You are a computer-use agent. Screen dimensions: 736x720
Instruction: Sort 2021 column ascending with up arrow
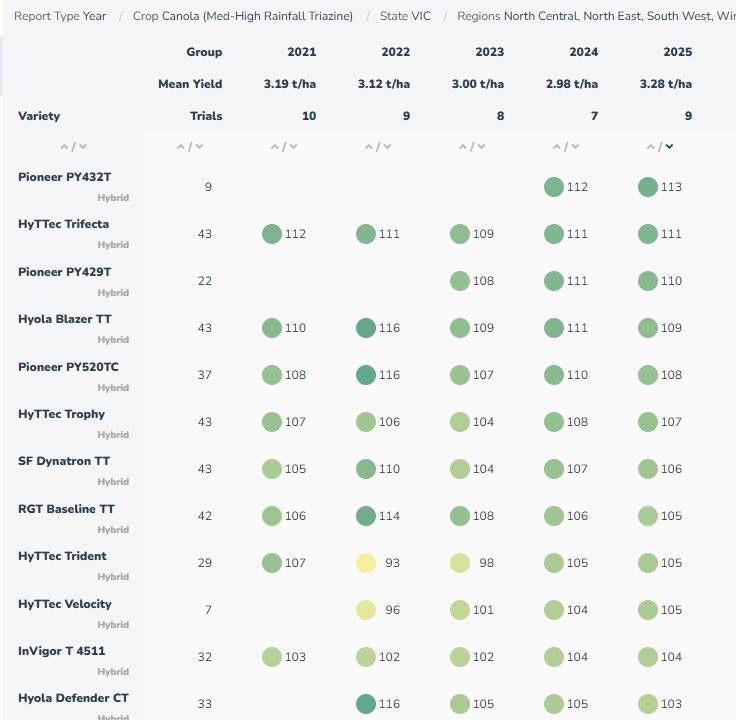coord(275,147)
